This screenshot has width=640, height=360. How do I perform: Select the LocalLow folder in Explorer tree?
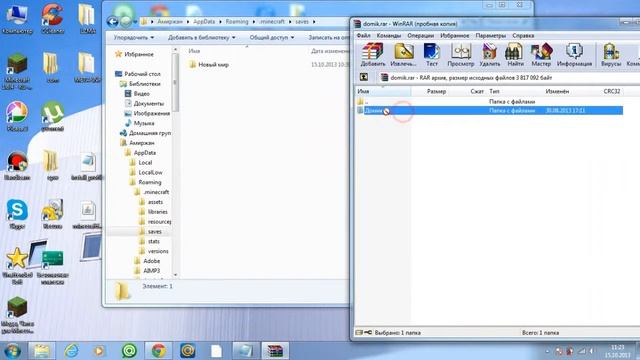click(146, 172)
